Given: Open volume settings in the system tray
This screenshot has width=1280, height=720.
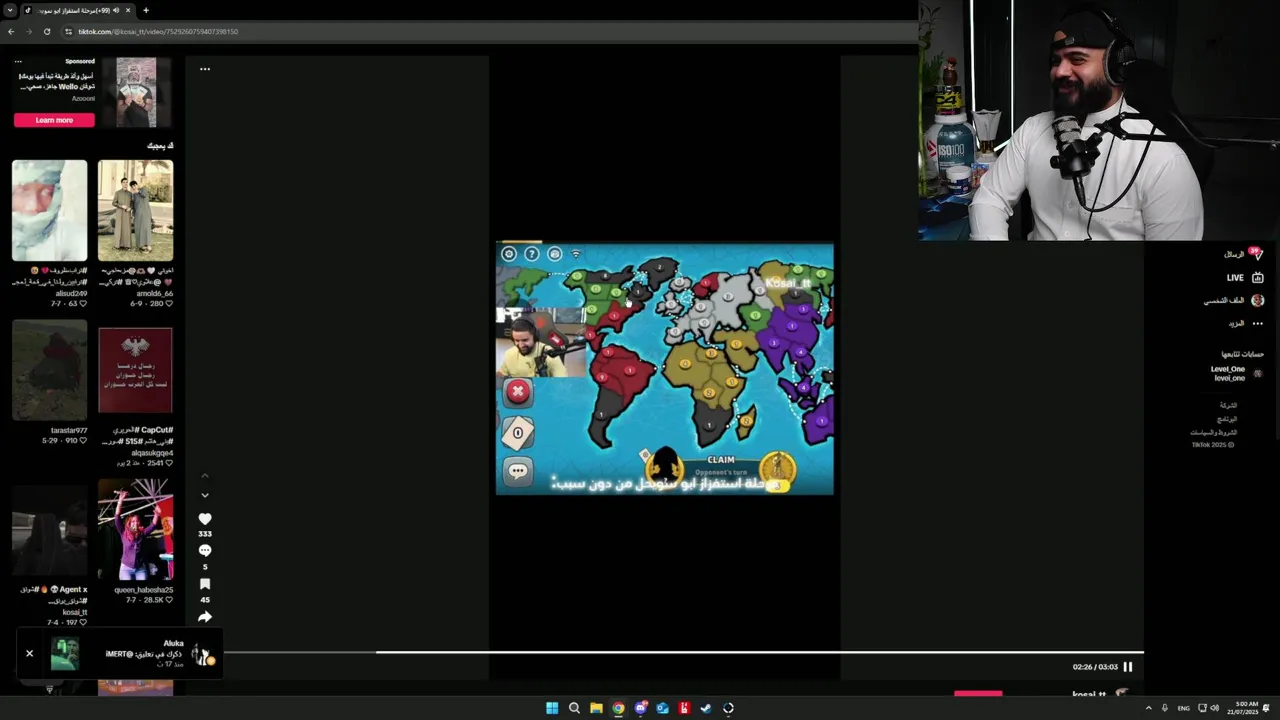Looking at the screenshot, I should (1214, 708).
